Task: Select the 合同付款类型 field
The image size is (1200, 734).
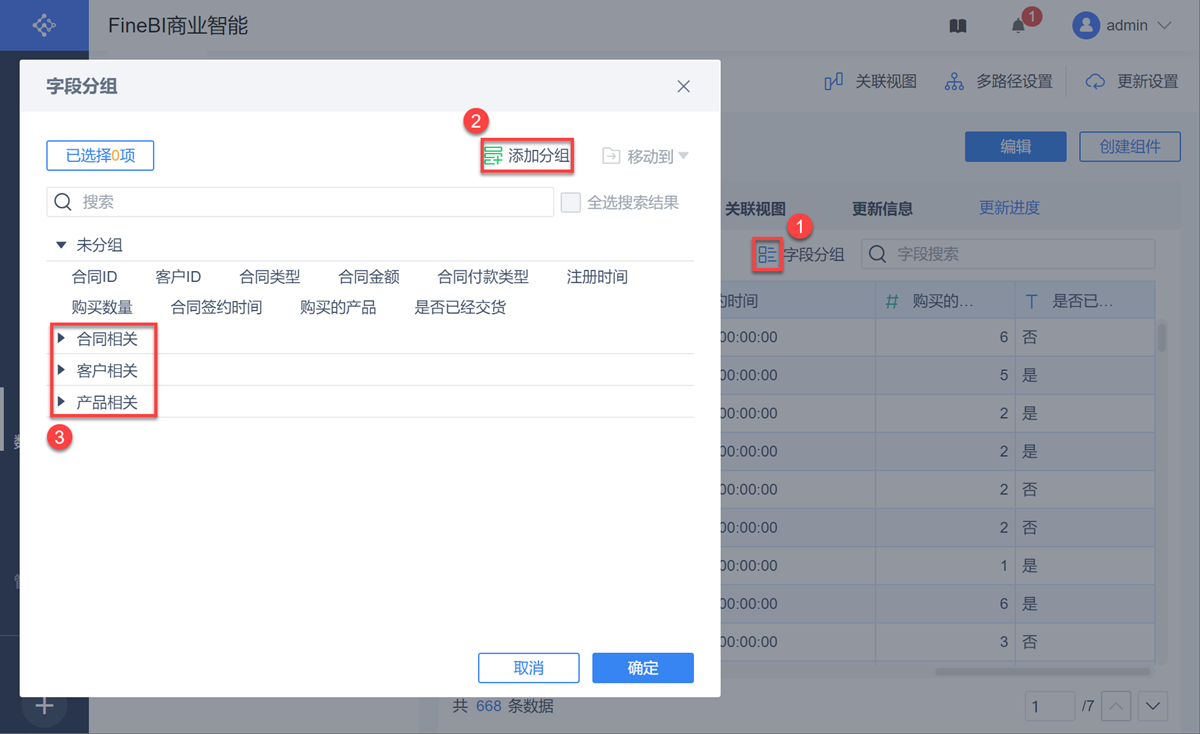Action: coord(483,277)
